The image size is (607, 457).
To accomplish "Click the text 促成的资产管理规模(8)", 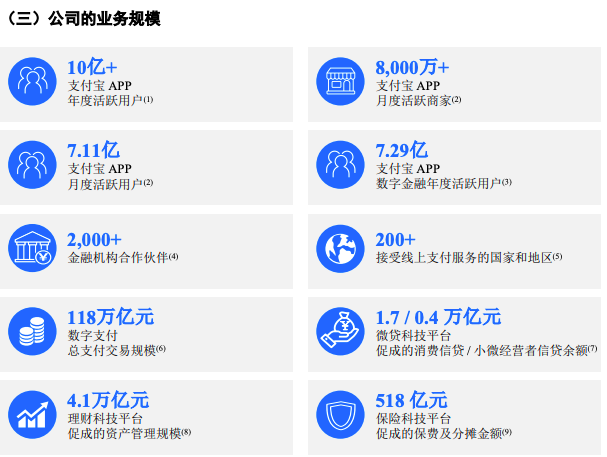I will (129, 433).
